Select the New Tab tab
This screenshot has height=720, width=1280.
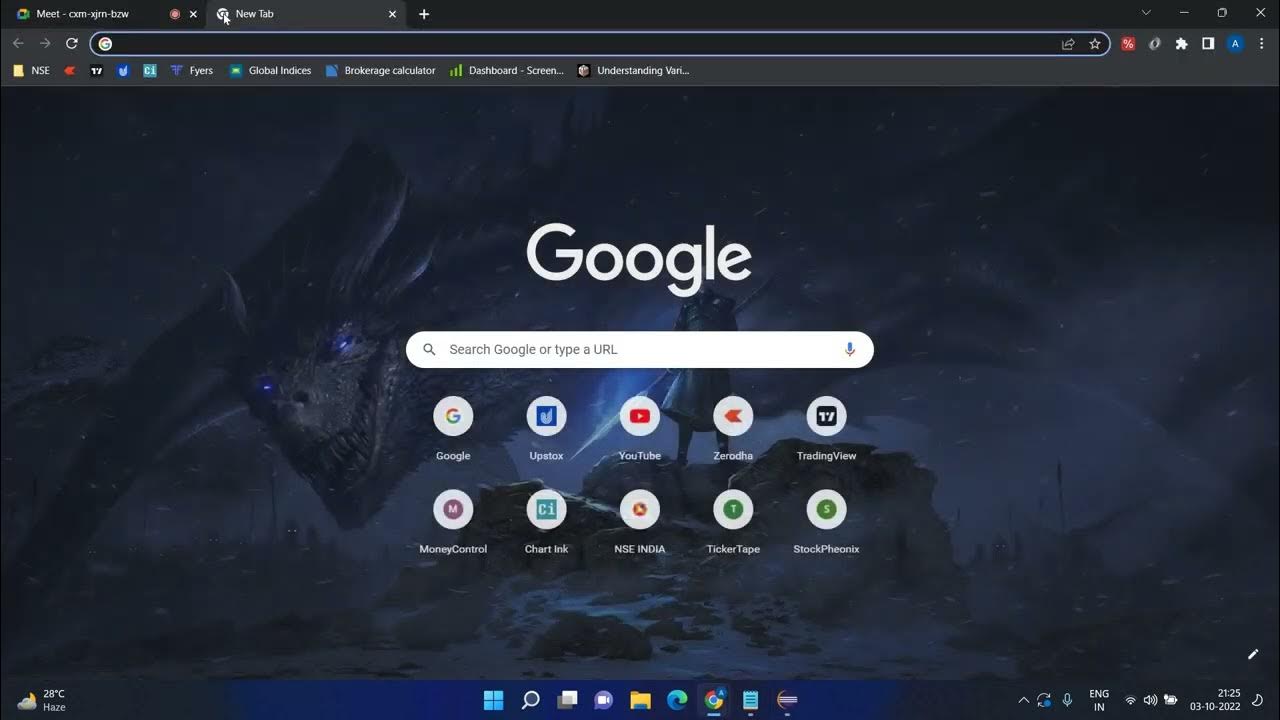coord(307,14)
